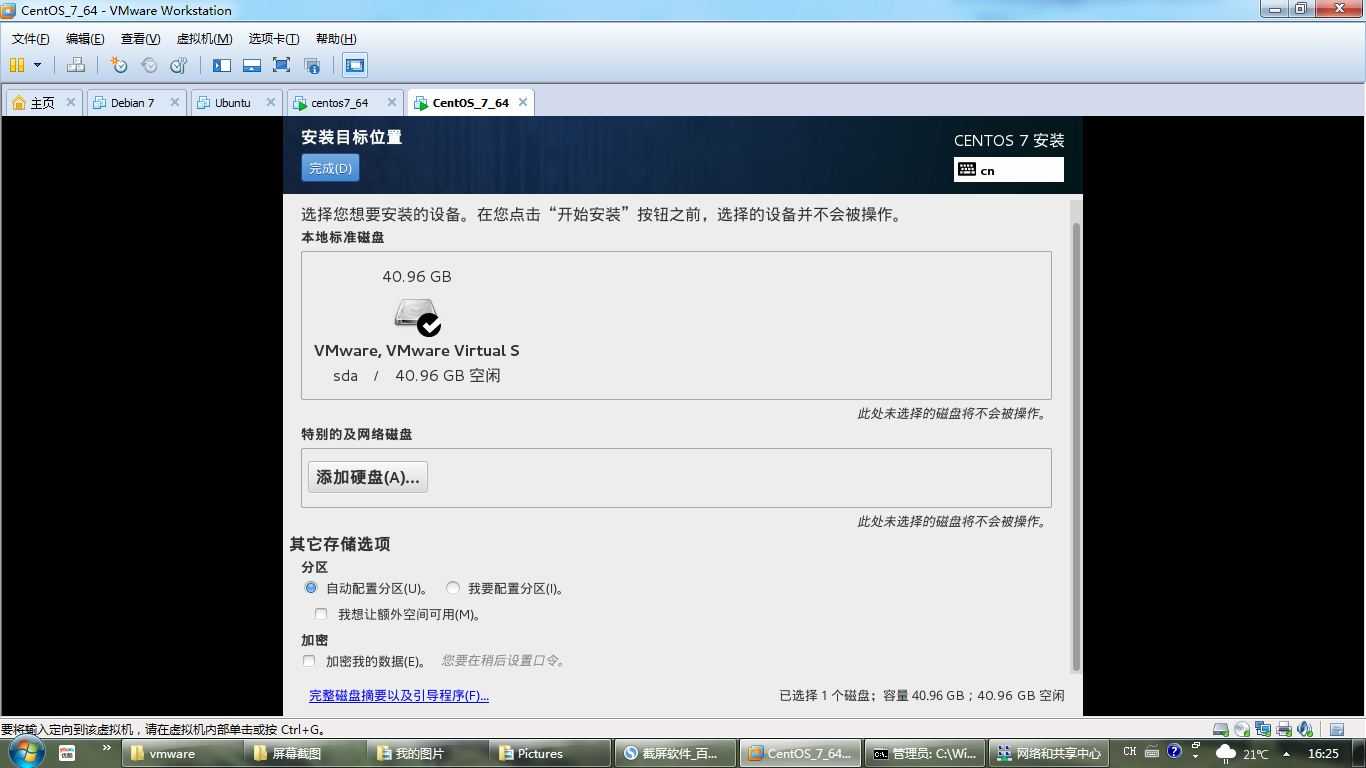This screenshot has height=768, width=1366.
Task: Click the cn keyboard layout indicator
Action: coord(1009,170)
